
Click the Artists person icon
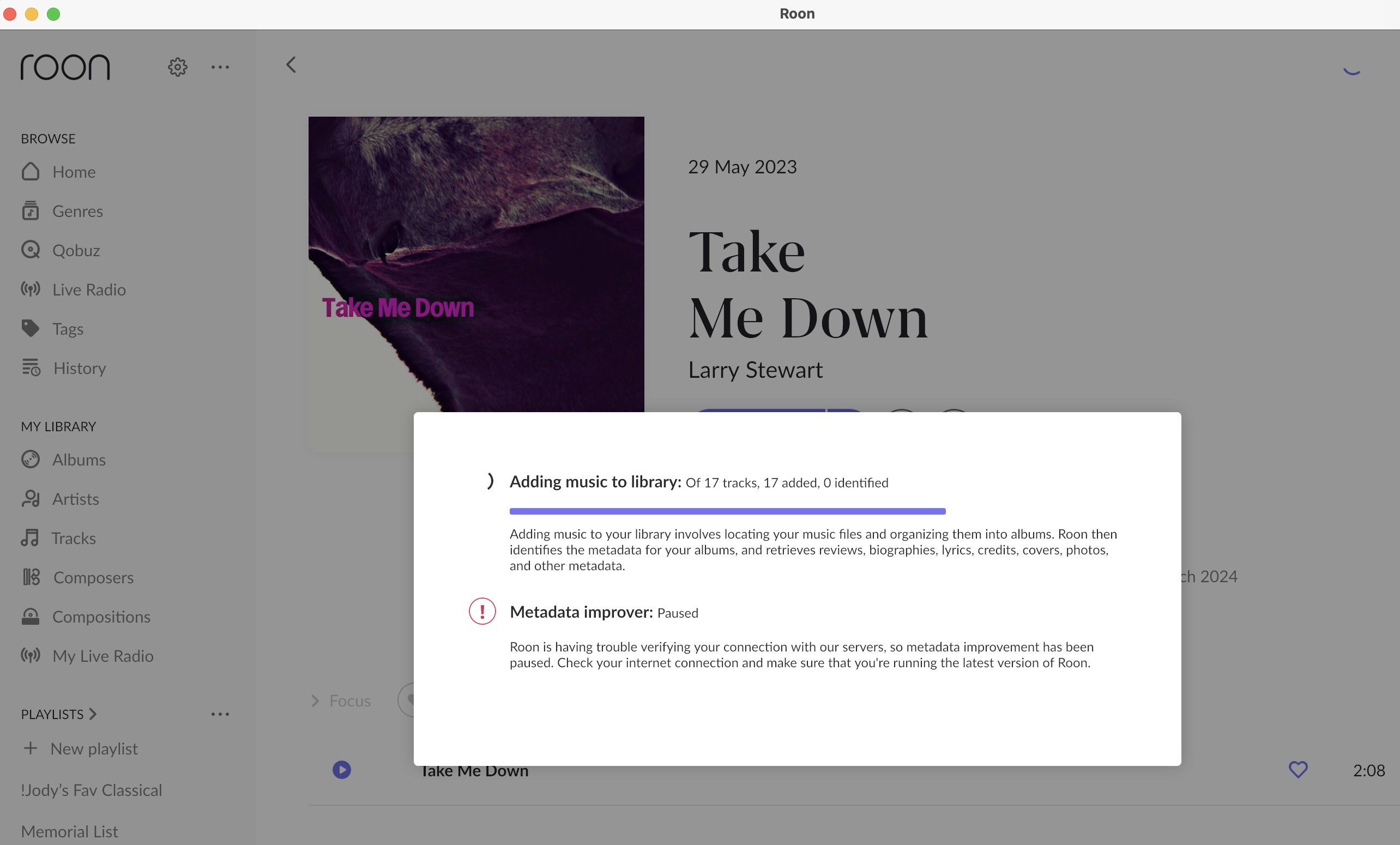click(31, 498)
